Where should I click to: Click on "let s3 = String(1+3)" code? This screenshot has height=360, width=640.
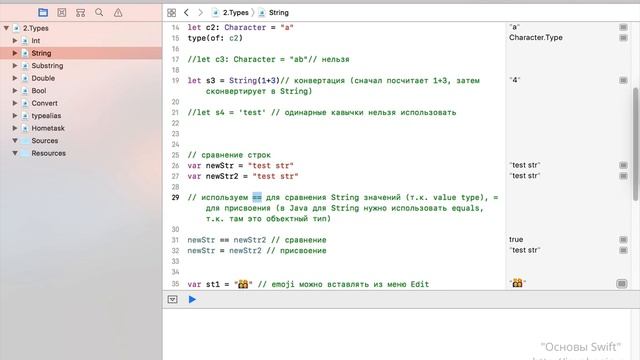233,80
